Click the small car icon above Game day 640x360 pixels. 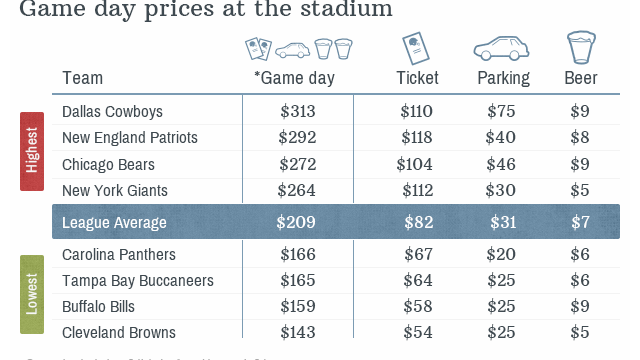[x=293, y=50]
